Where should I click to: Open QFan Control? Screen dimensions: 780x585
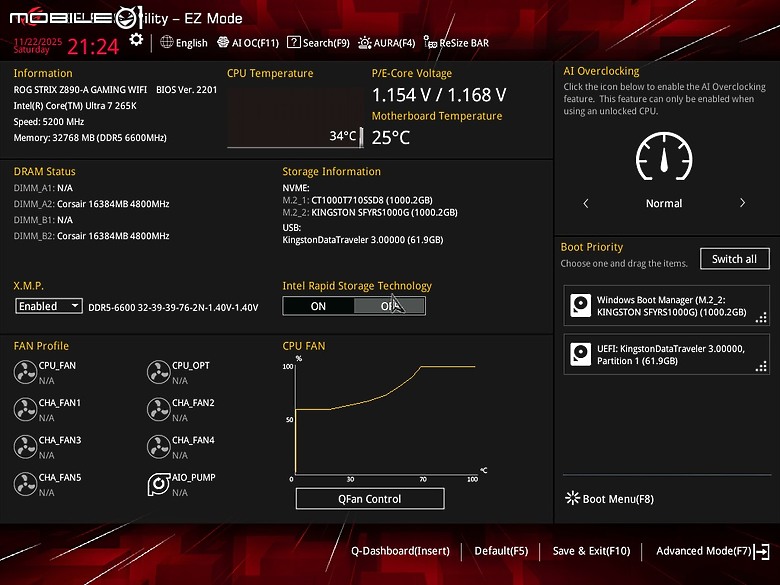370,498
